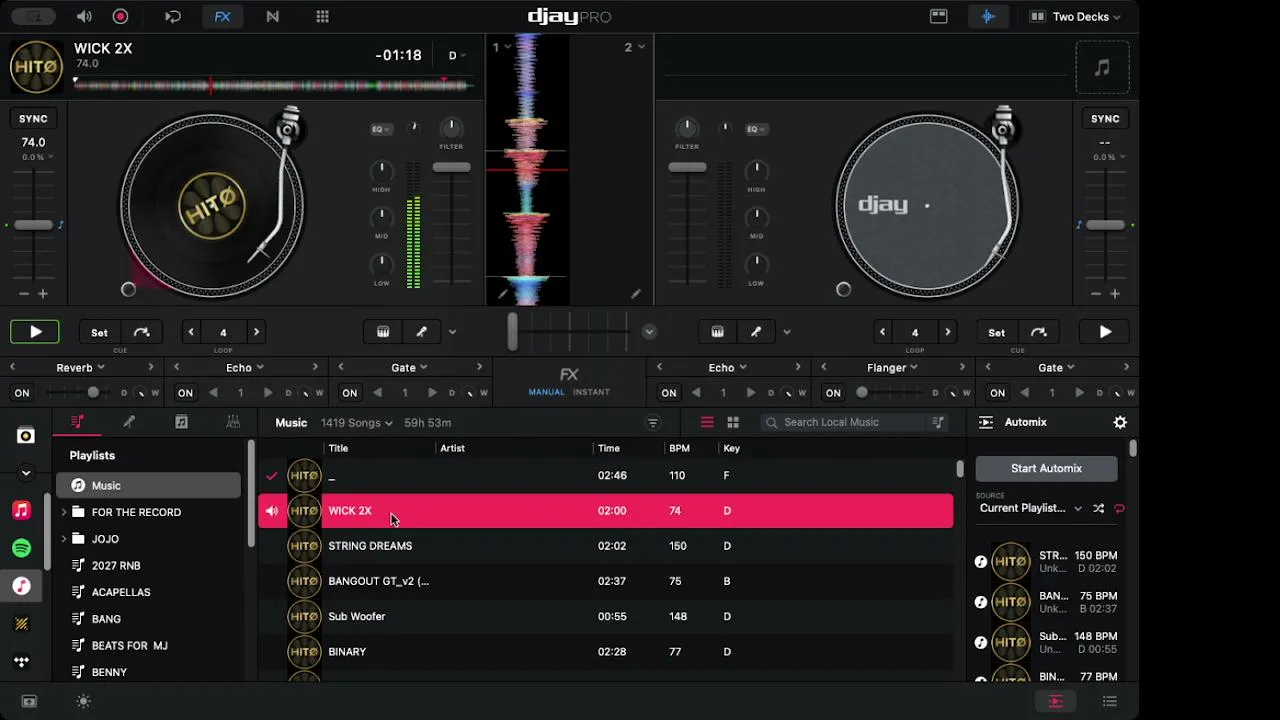
Task: Select the Playlists tab icon in the library
Action: tap(77, 422)
